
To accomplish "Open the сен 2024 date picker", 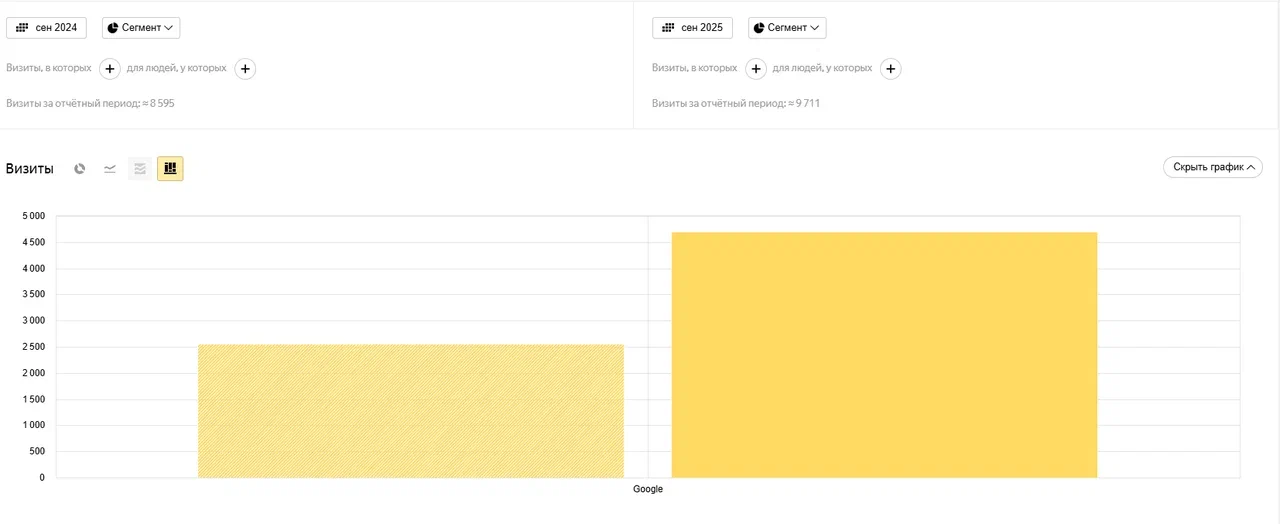I will [47, 28].
